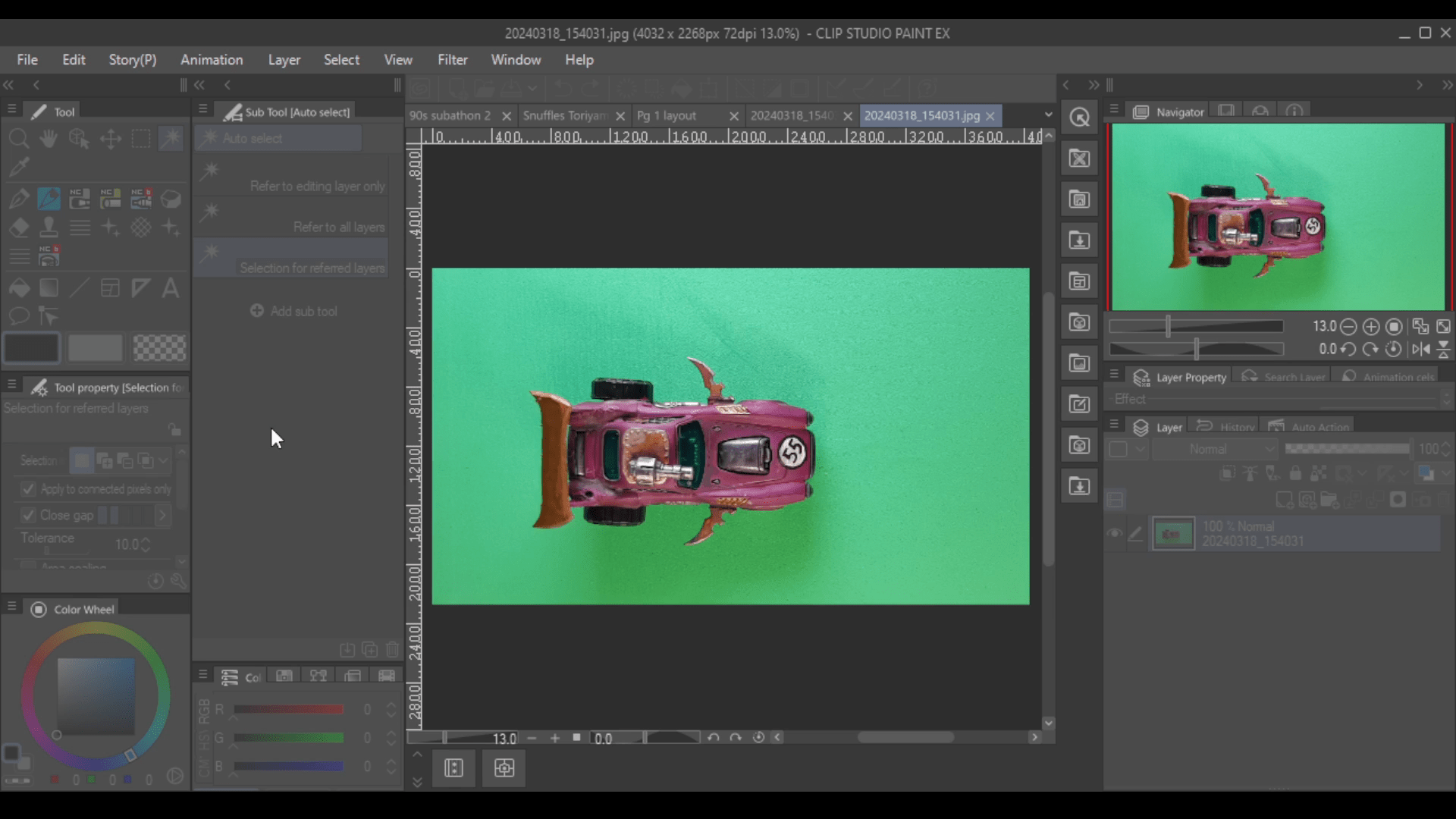The height and width of the screenshot is (819, 1456).
Task: Expand selection mode options dropdown
Action: point(163,460)
